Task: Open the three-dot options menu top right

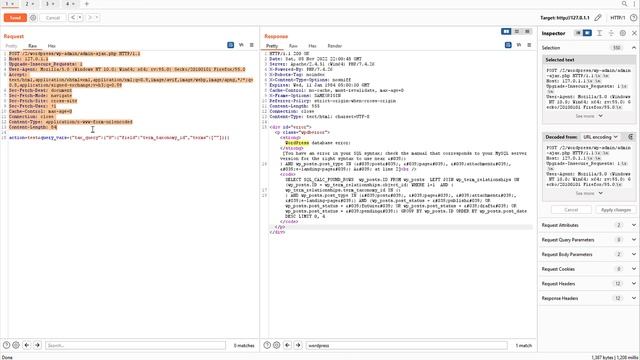Action: [x=635, y=4]
